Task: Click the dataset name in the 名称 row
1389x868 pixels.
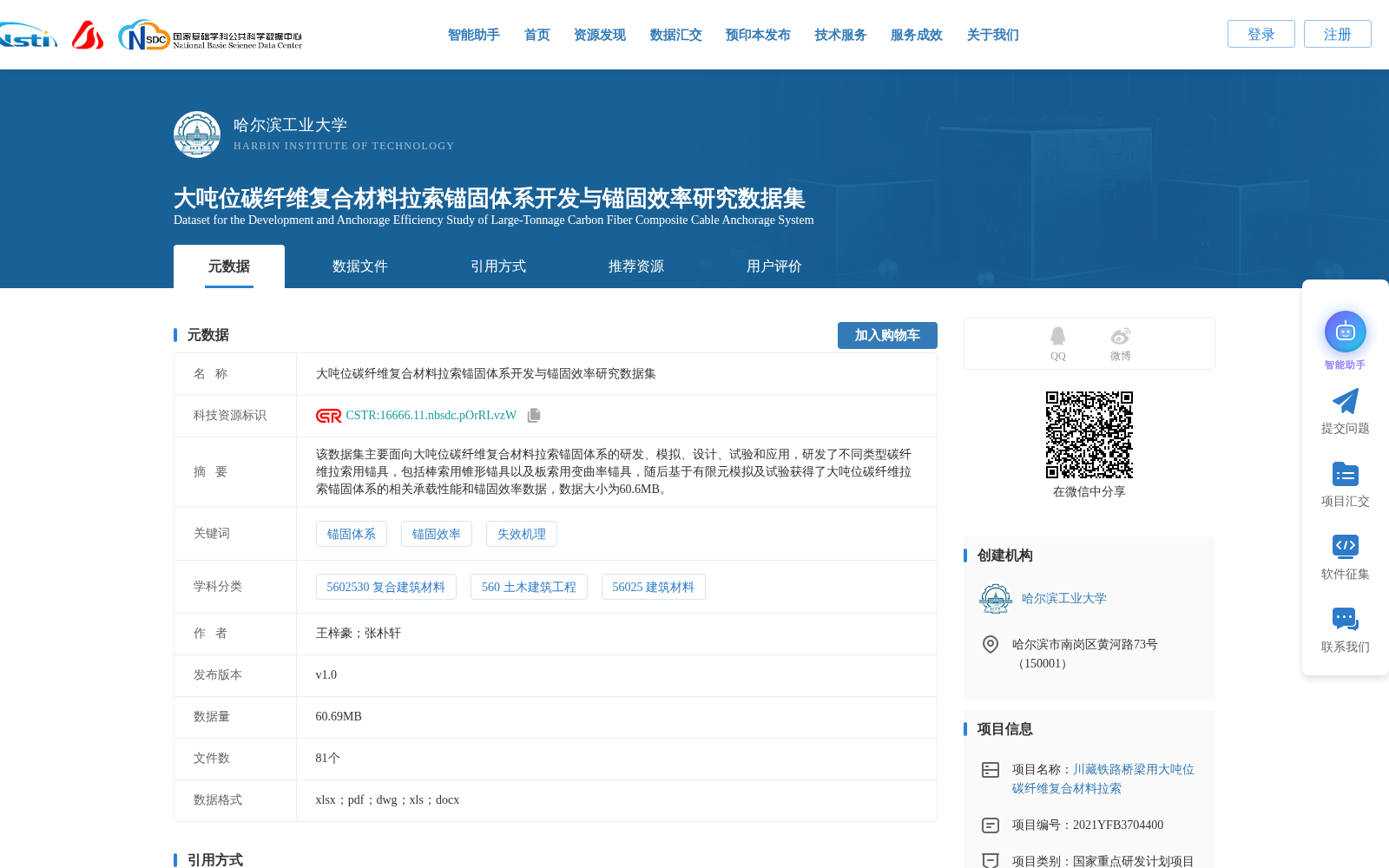Action: (486, 374)
